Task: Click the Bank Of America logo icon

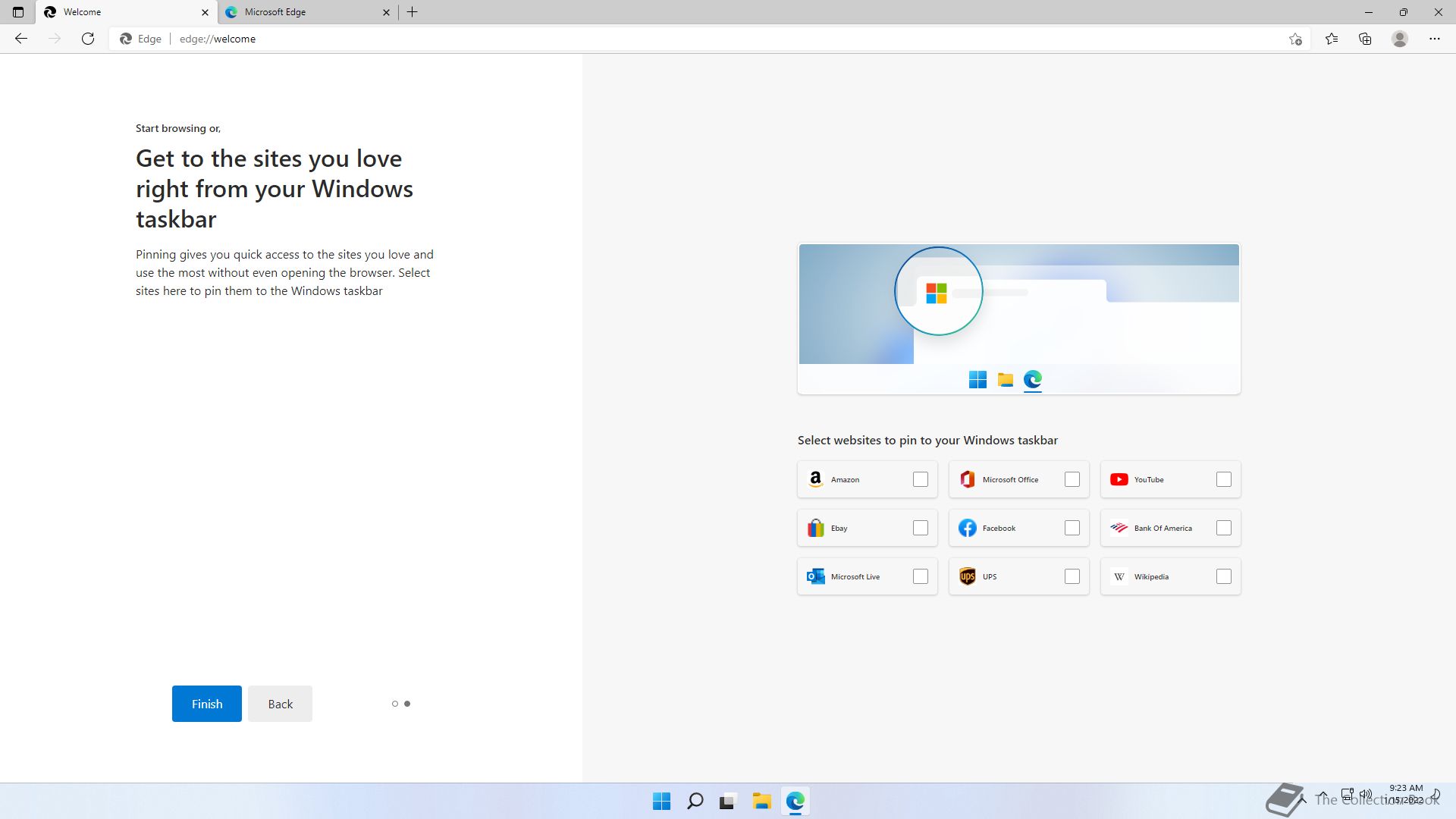Action: 1119,528
